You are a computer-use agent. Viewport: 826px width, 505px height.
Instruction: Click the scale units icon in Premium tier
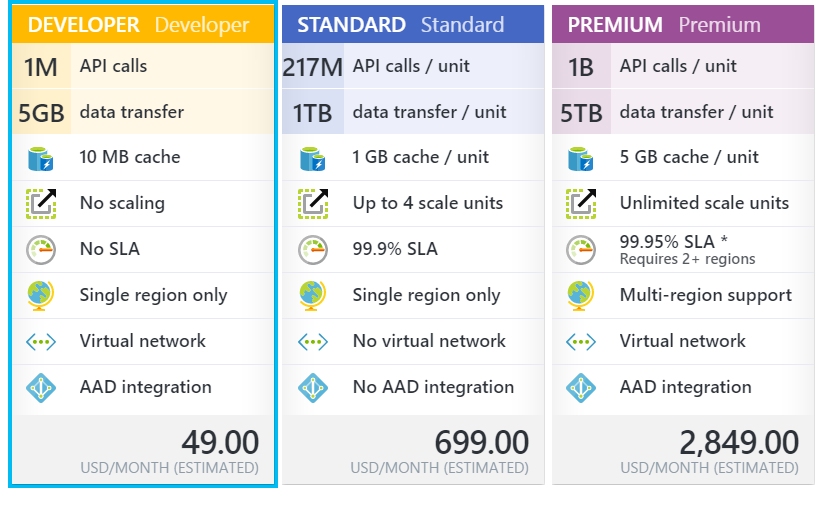tap(581, 203)
